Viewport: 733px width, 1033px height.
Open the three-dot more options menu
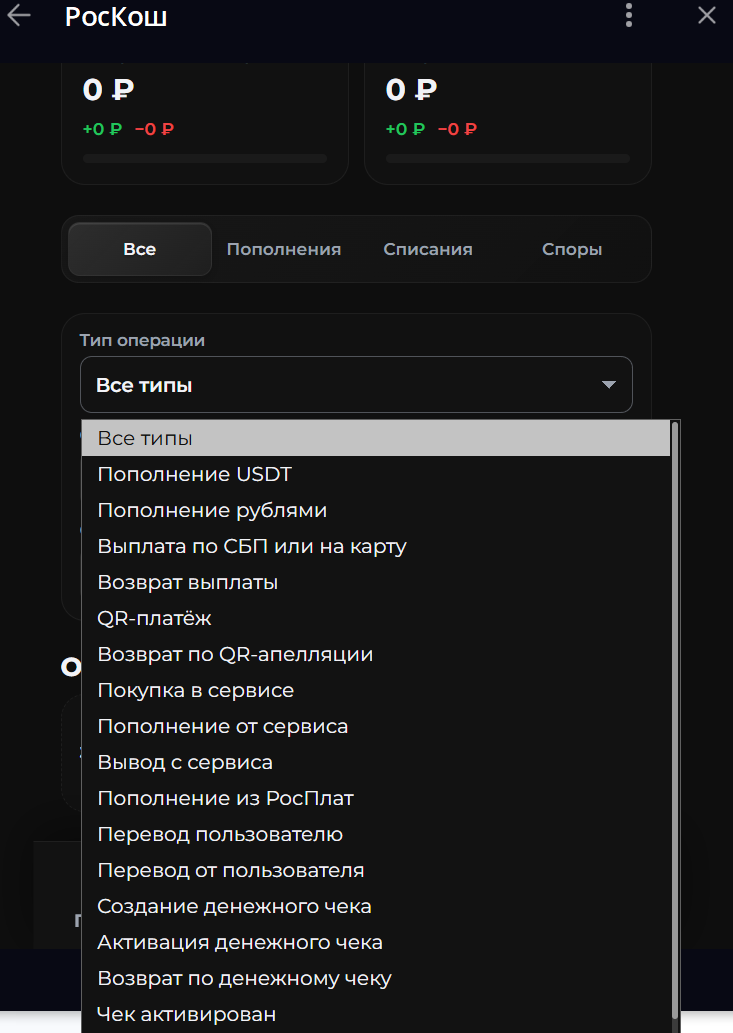point(629,15)
